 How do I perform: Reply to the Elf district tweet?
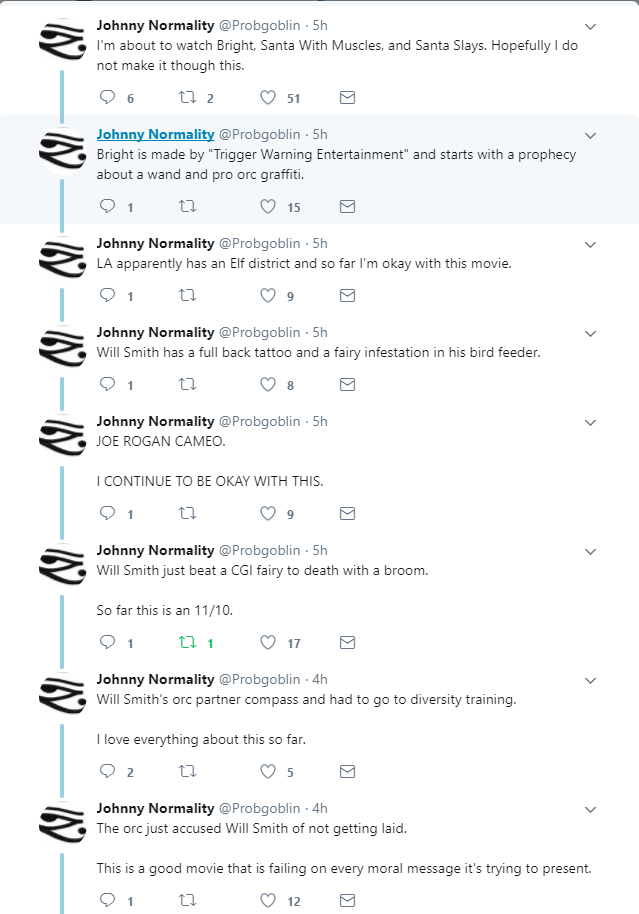coord(109,296)
